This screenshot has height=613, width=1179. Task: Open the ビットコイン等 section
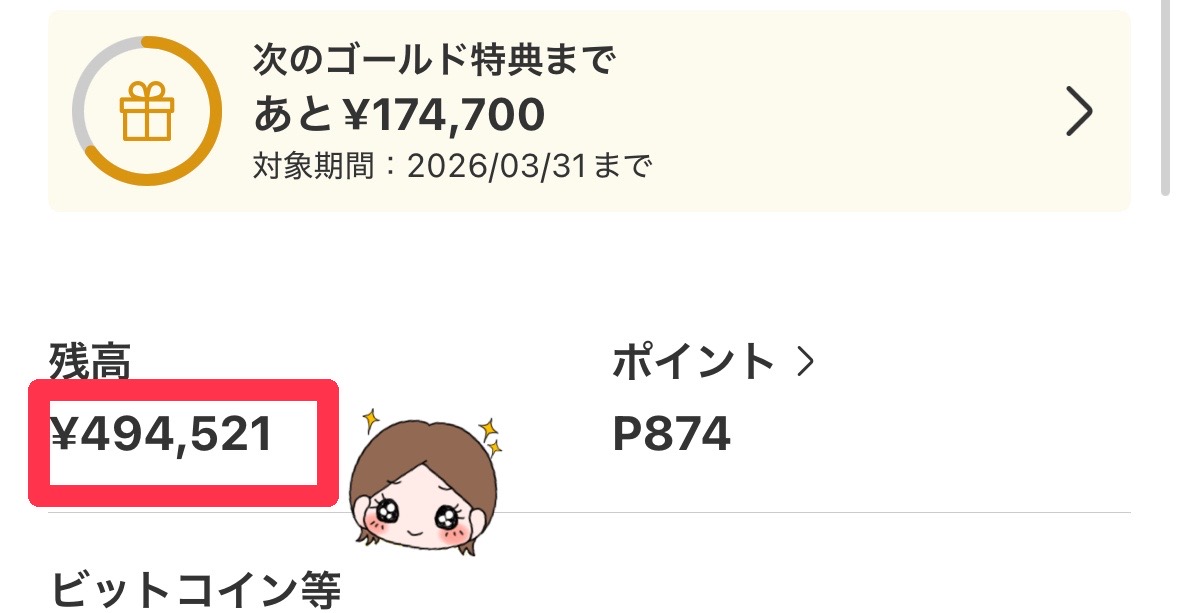(195, 589)
